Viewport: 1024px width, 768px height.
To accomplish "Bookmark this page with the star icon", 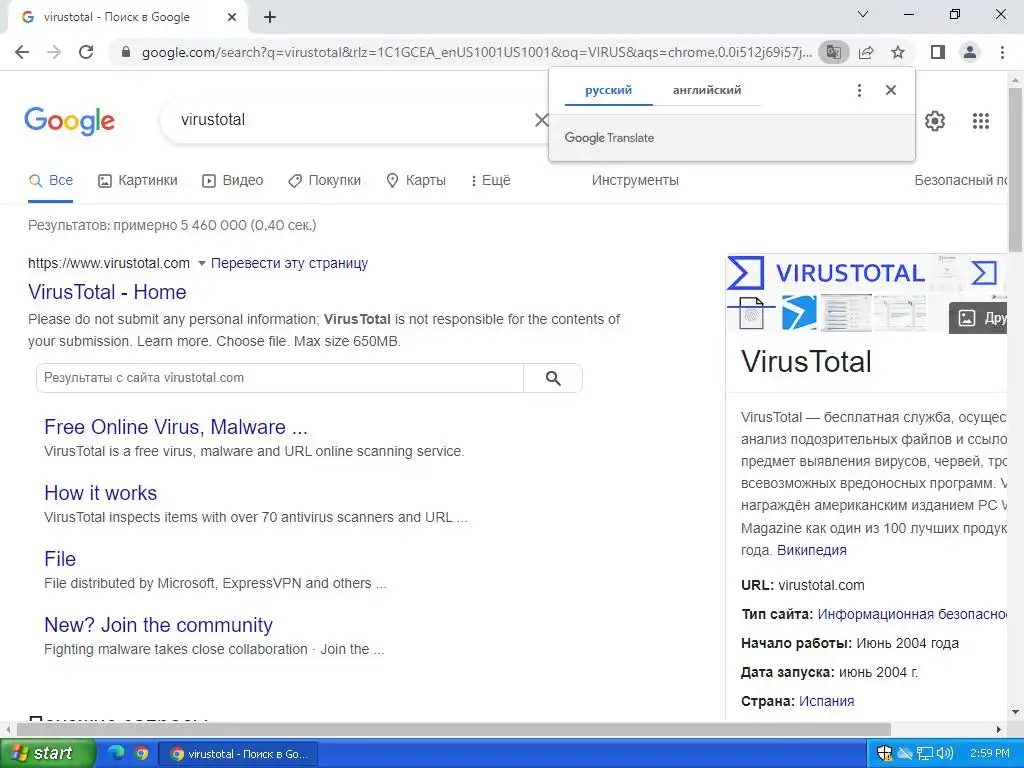I will [898, 52].
